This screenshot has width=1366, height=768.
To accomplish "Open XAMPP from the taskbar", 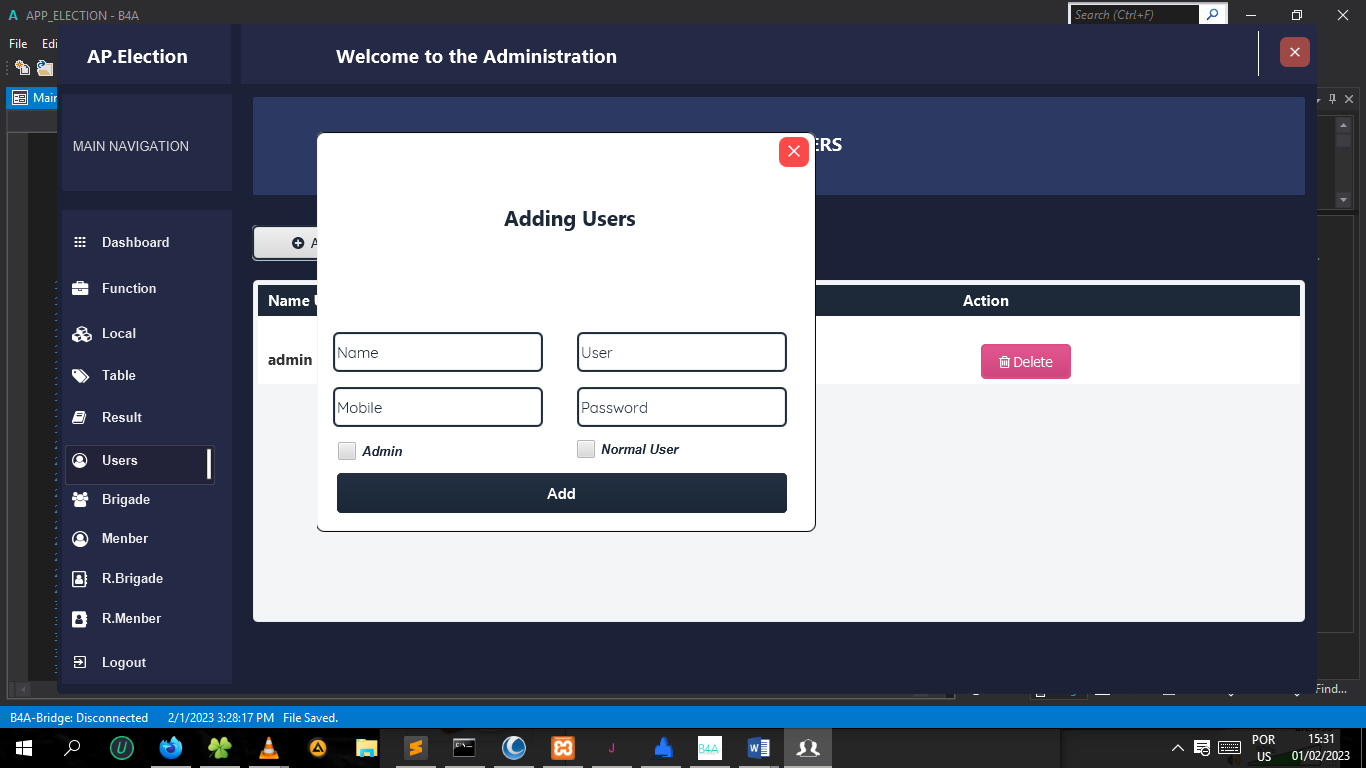I will click(562, 747).
